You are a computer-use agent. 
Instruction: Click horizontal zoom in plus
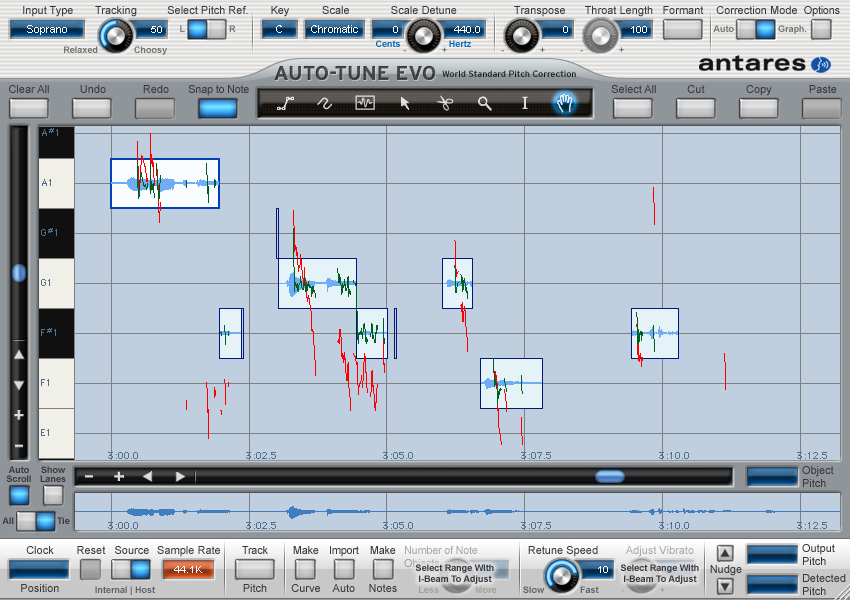[x=119, y=476]
